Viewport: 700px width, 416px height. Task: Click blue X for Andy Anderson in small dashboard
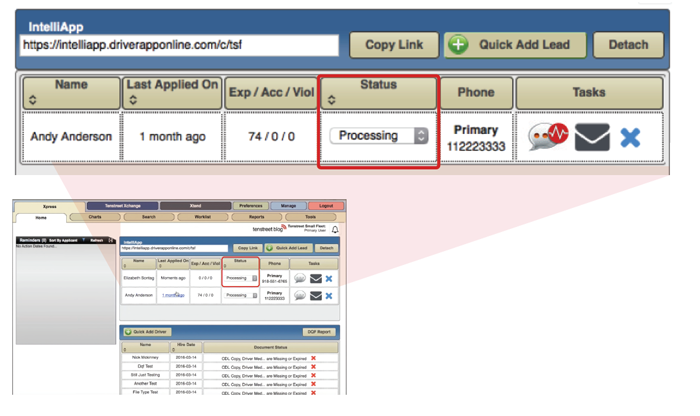pos(329,295)
